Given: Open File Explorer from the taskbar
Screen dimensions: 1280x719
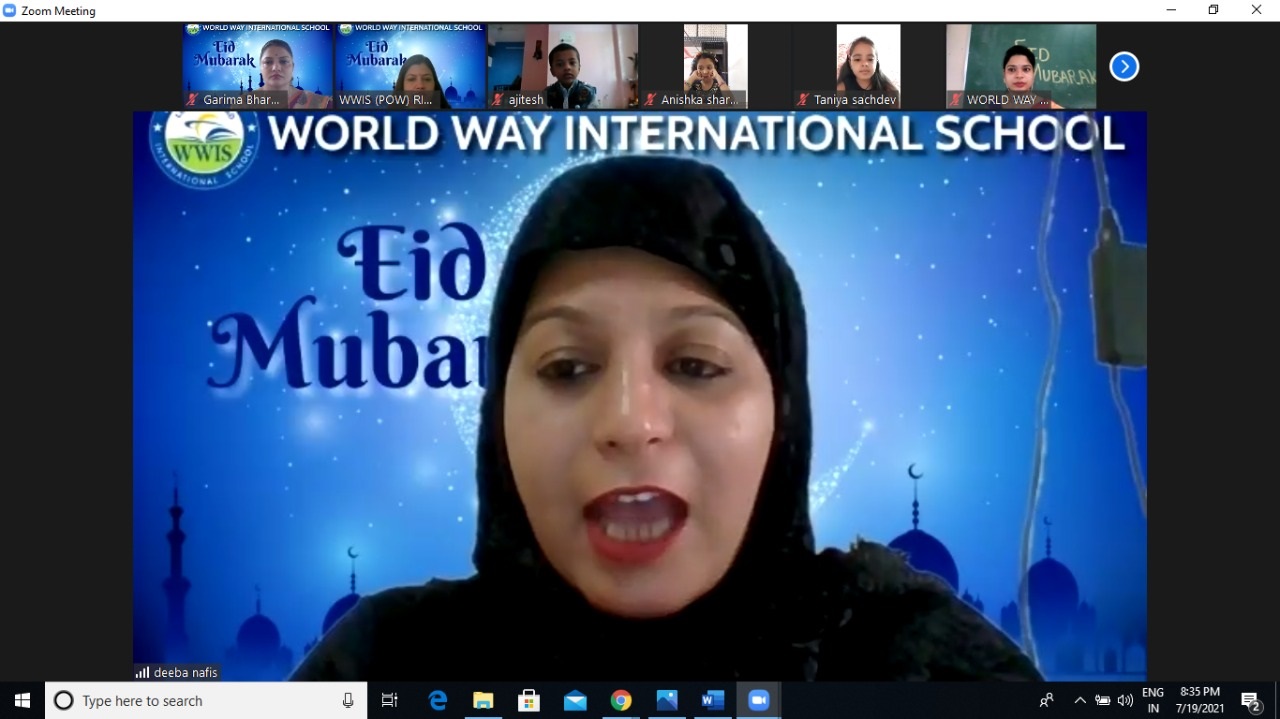Looking at the screenshot, I should 483,701.
